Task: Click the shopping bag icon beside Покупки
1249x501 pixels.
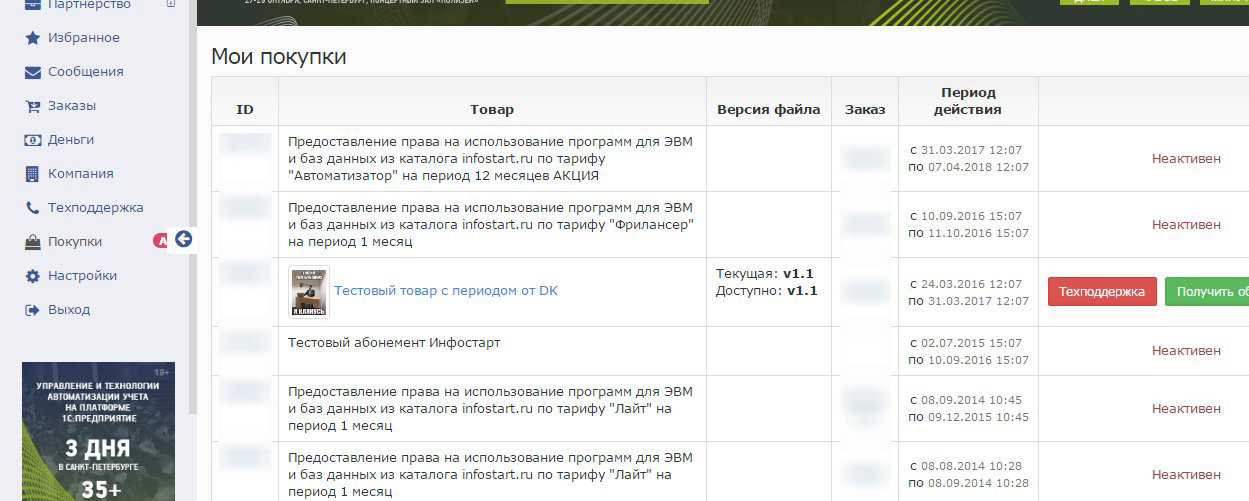Action: tap(32, 242)
